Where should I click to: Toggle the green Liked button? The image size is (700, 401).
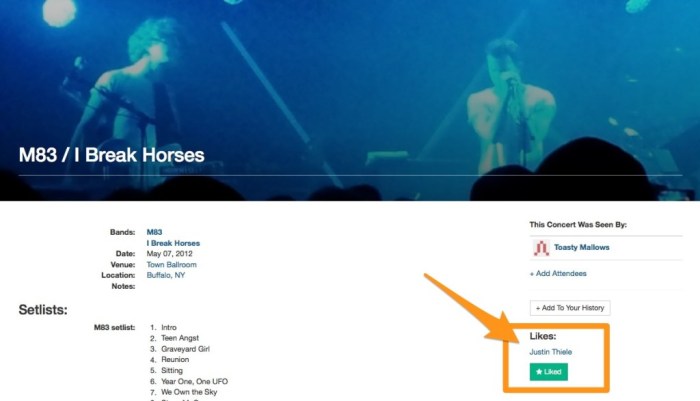[549, 372]
